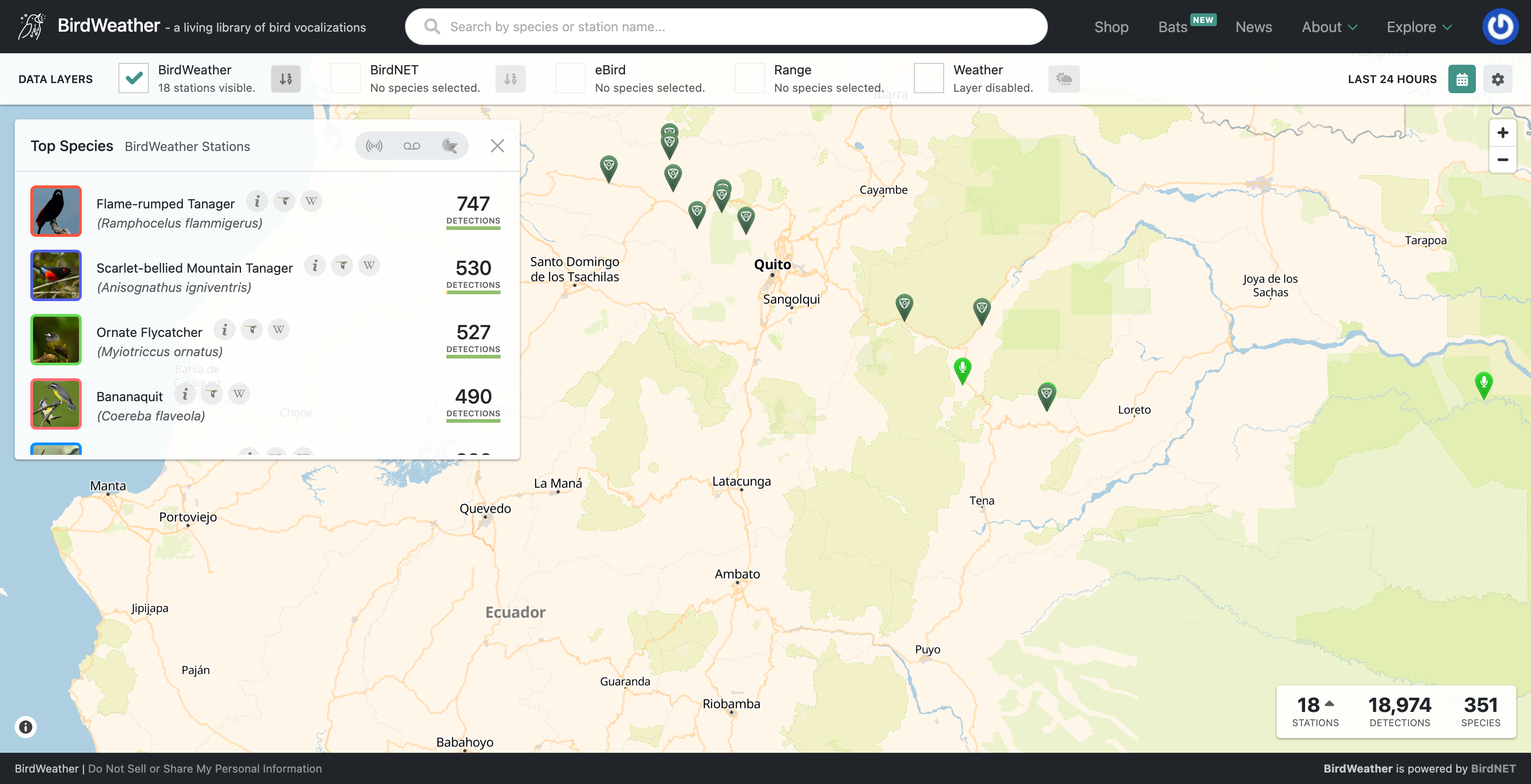The height and width of the screenshot is (784, 1531).
Task: Select recordings mode icon in Top Species
Action: pos(412,146)
